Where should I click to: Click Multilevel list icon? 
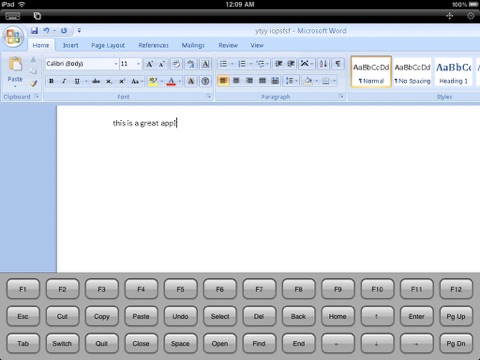click(x=260, y=64)
